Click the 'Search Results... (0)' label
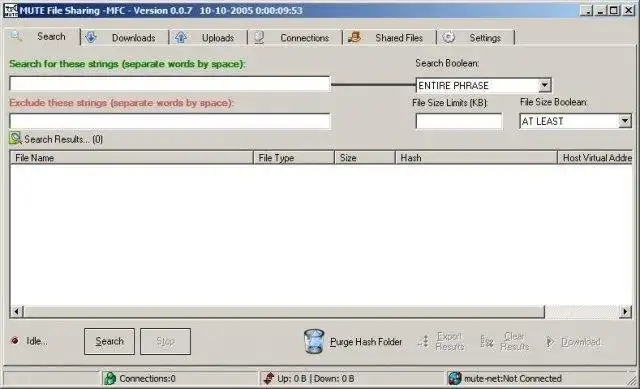 pos(63,139)
